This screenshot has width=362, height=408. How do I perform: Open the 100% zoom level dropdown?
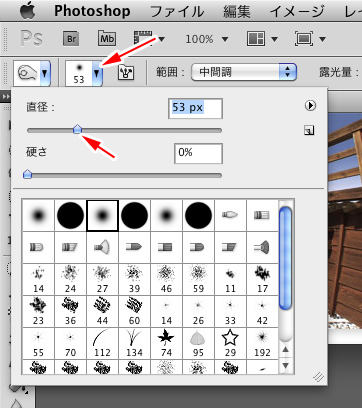tap(207, 39)
